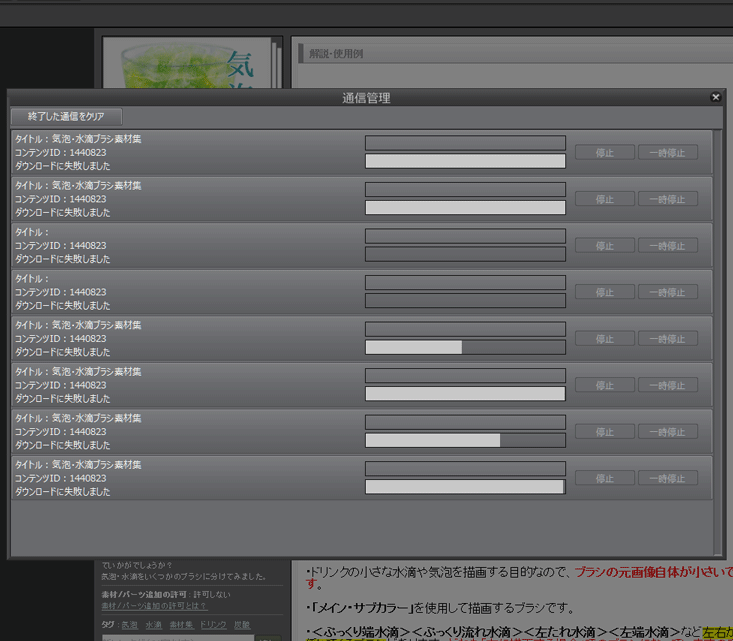Open the 炭酸 tag link
Image resolution: width=733 pixels, height=641 pixels.
242,625
